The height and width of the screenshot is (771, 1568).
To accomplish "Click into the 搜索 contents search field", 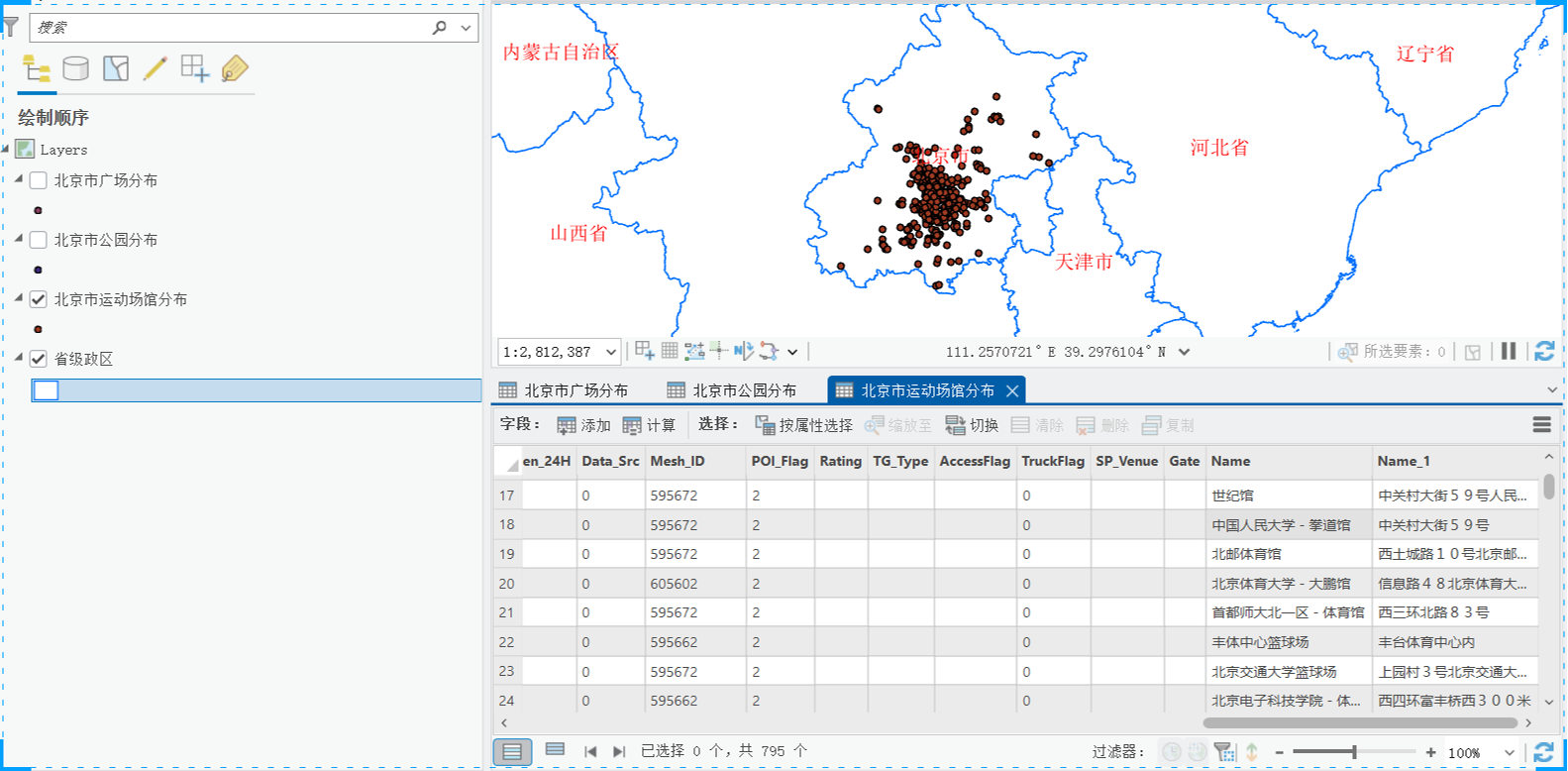I will coord(232,28).
